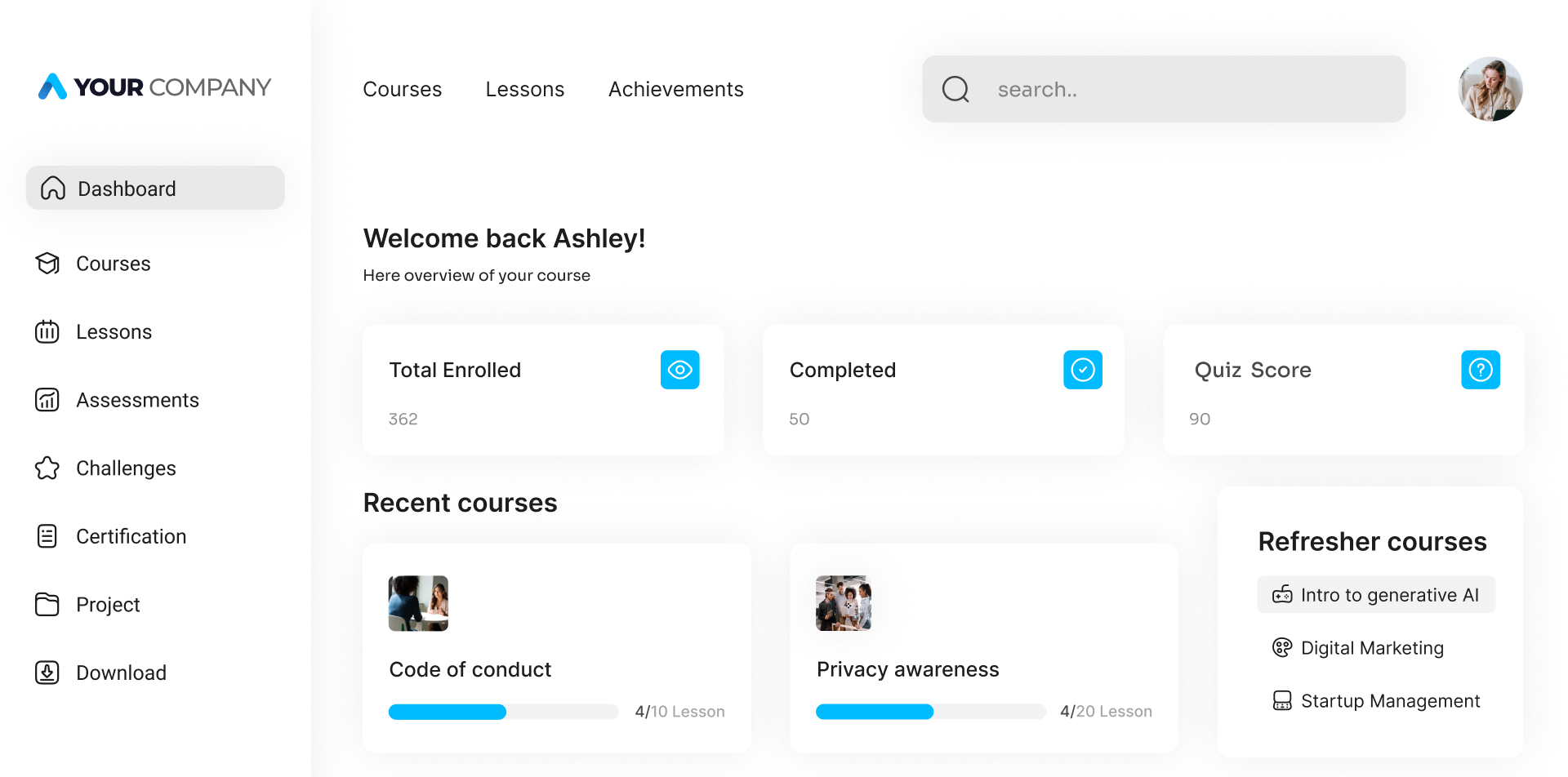Toggle the eye icon on Total Enrolled

[679, 370]
